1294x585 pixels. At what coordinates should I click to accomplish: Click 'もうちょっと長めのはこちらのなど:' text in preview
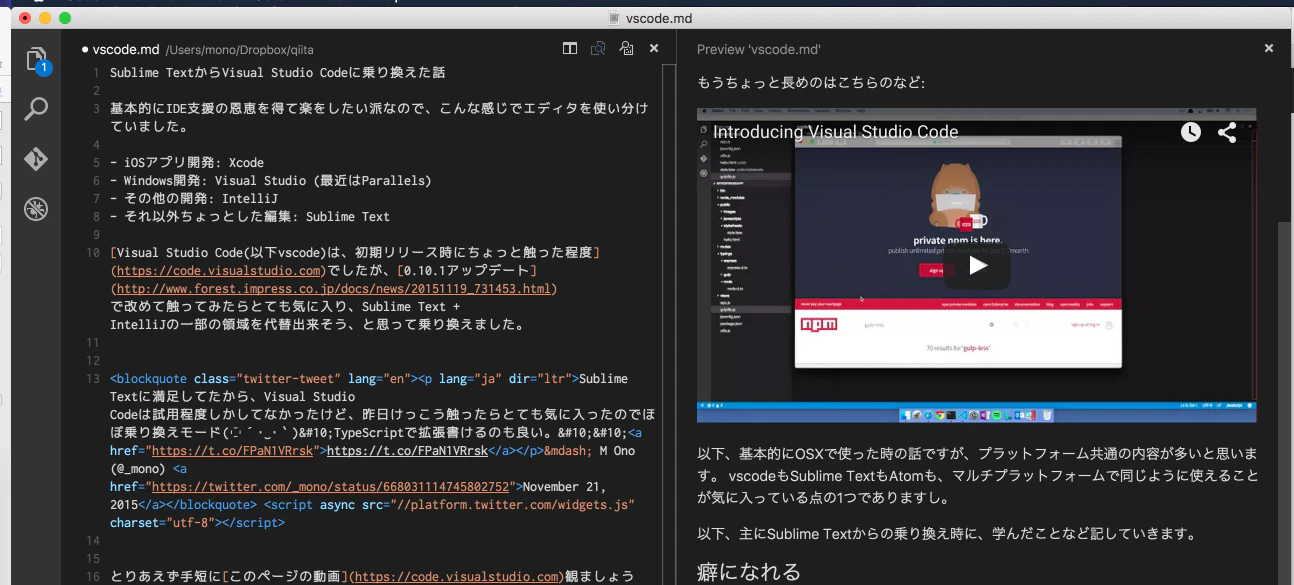tap(811, 82)
